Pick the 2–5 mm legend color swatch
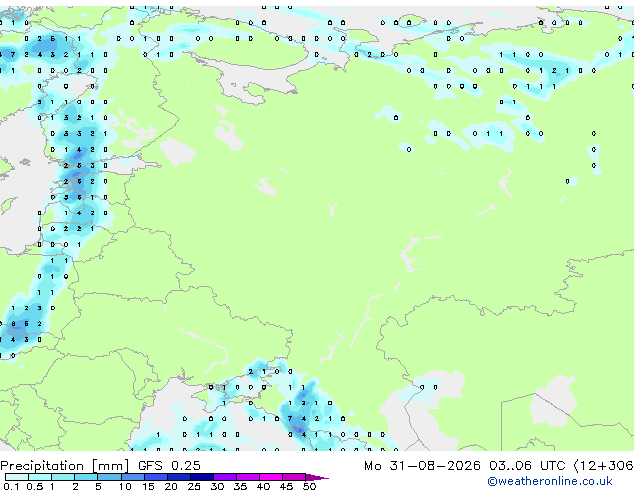The width and height of the screenshot is (634, 490). (x=86, y=477)
